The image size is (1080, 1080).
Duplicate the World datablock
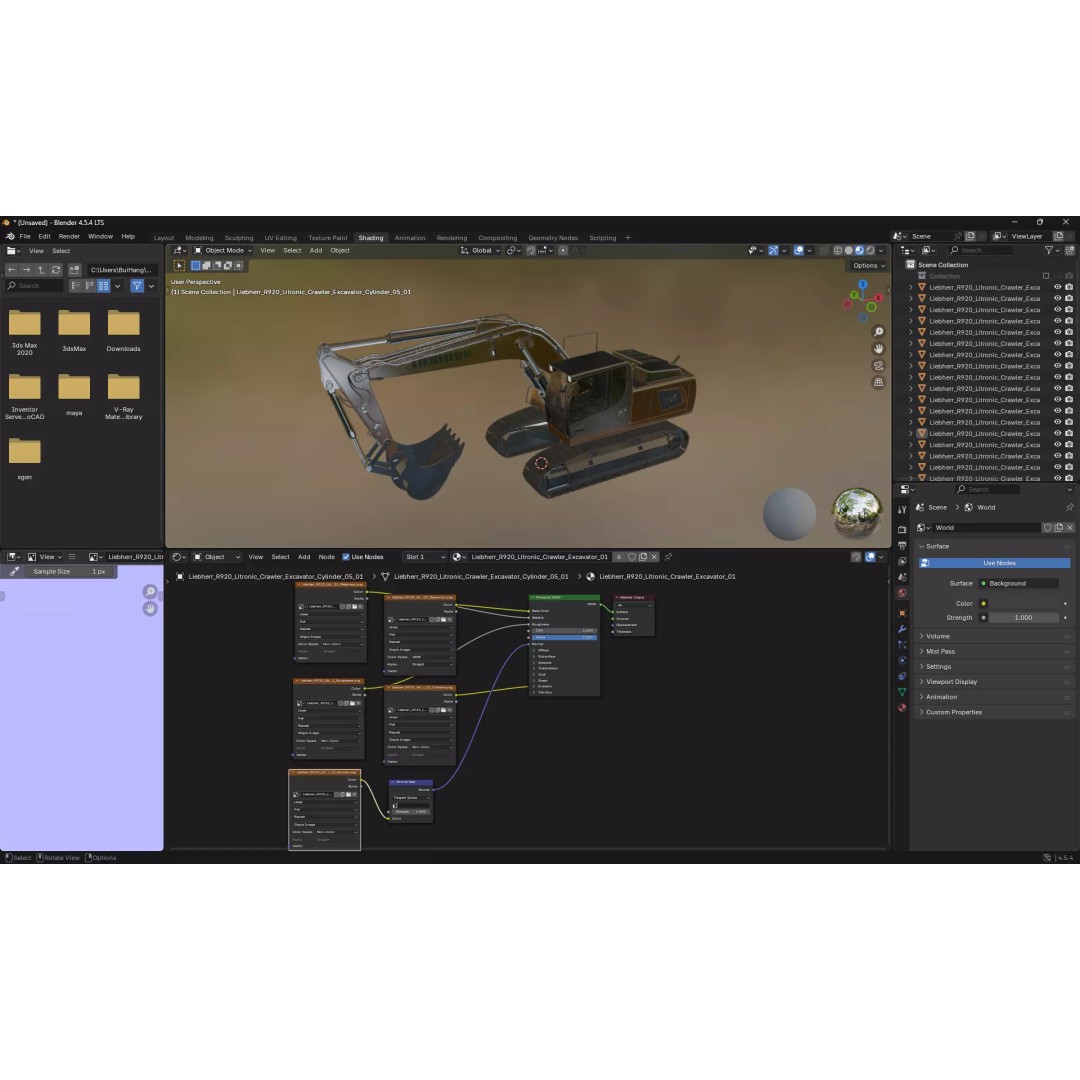(1059, 528)
